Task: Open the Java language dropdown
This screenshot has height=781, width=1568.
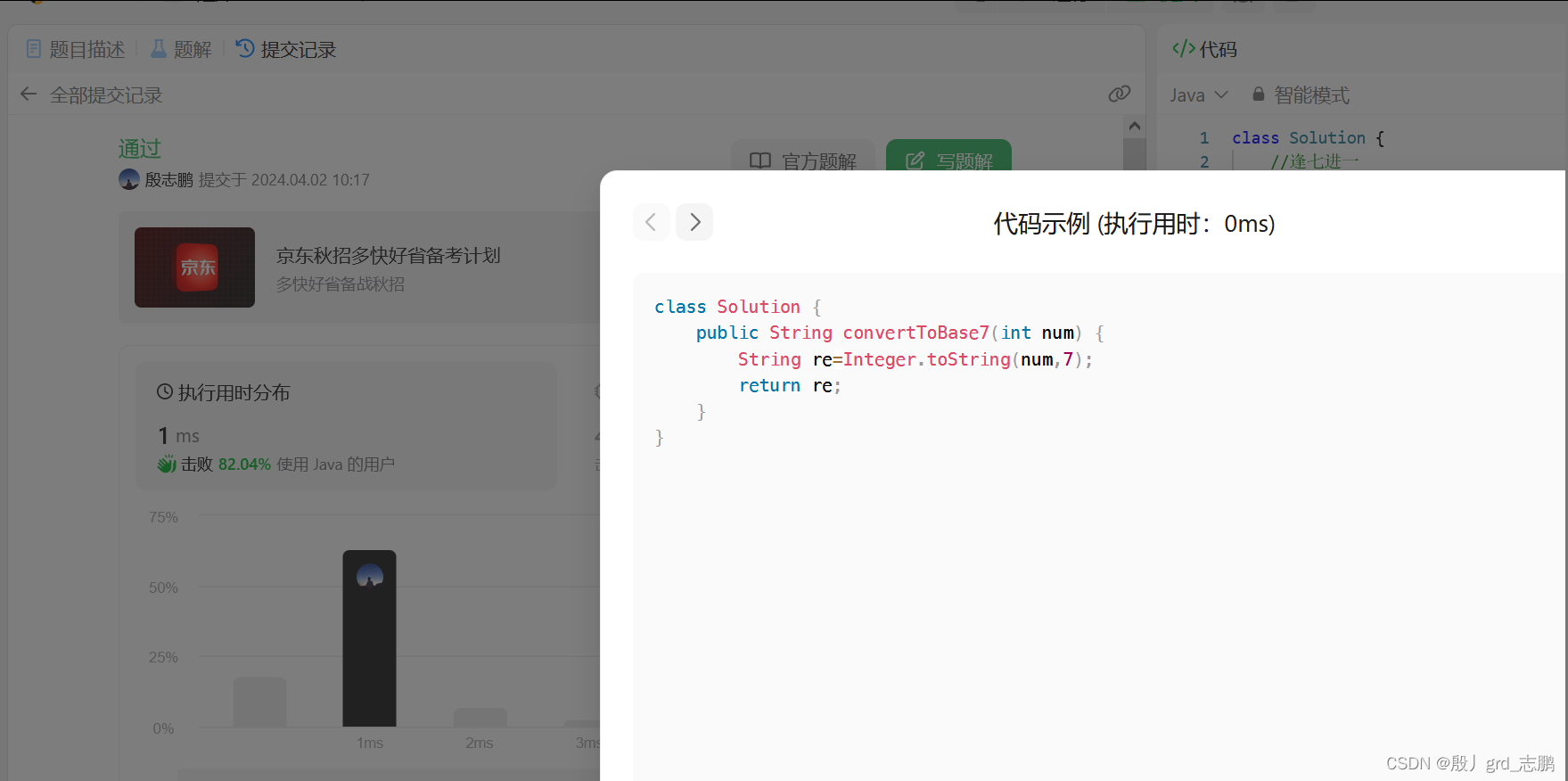Action: 1199,95
